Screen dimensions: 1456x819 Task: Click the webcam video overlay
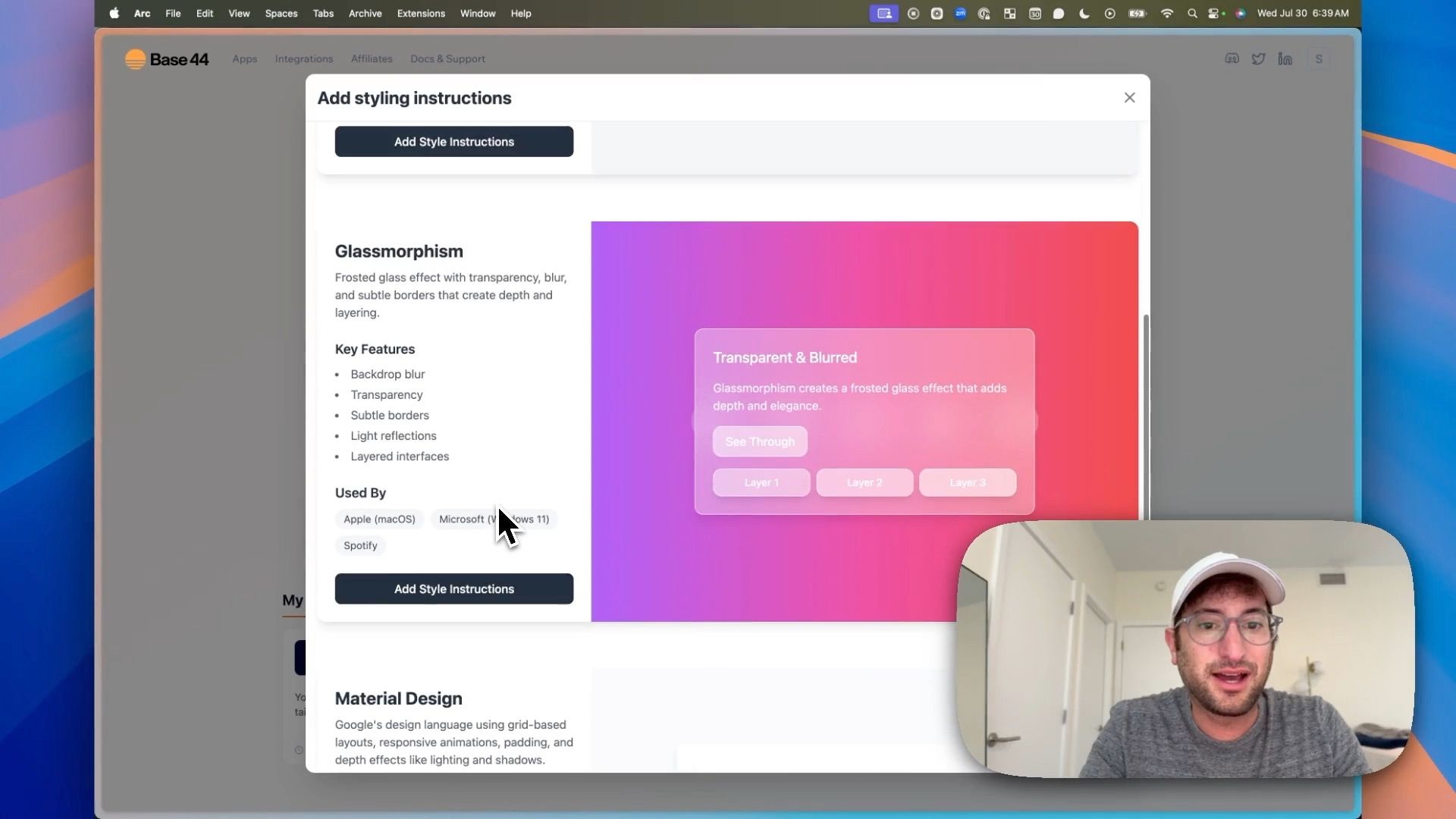pos(1185,649)
